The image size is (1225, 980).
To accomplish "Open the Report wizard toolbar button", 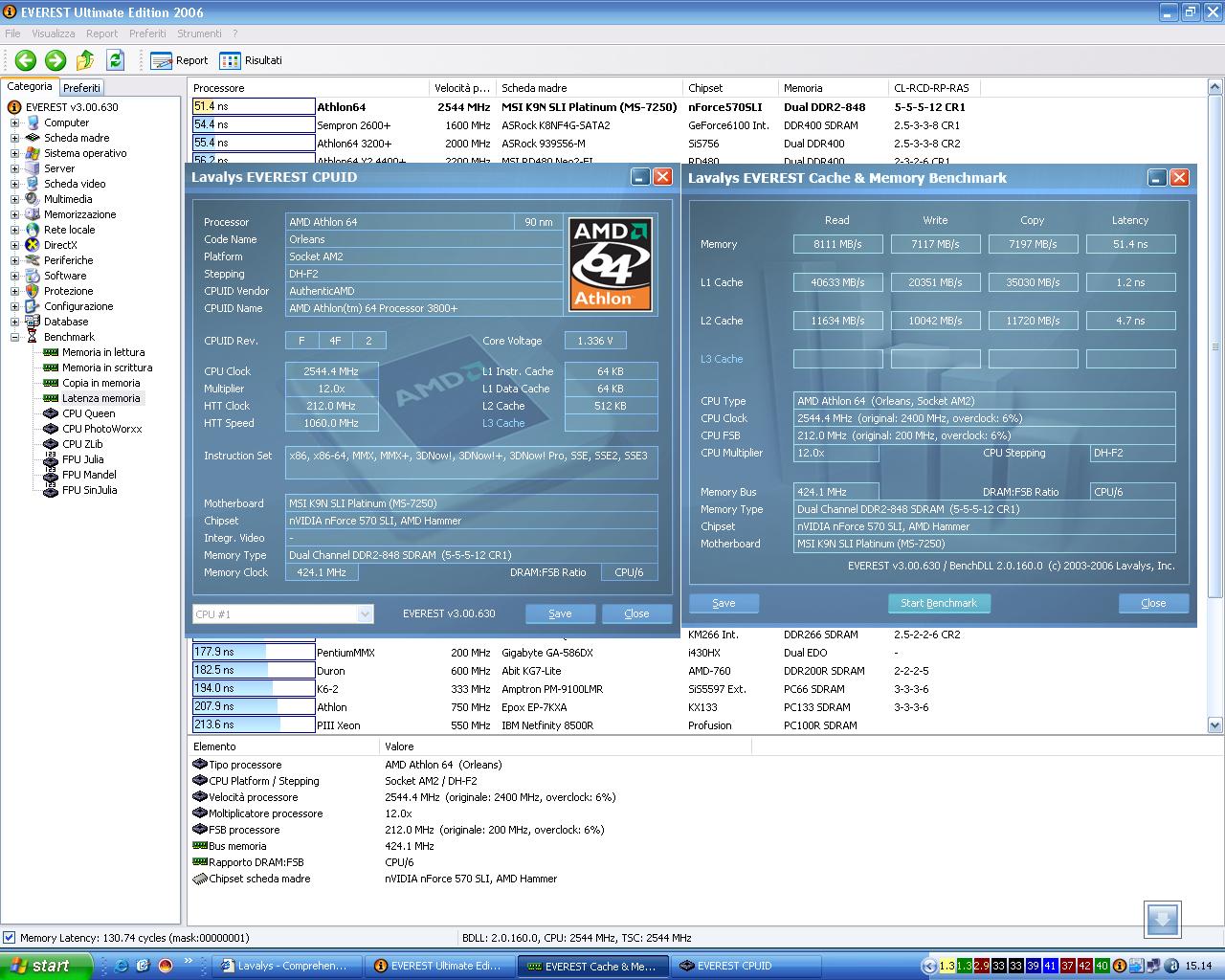I will click(179, 60).
